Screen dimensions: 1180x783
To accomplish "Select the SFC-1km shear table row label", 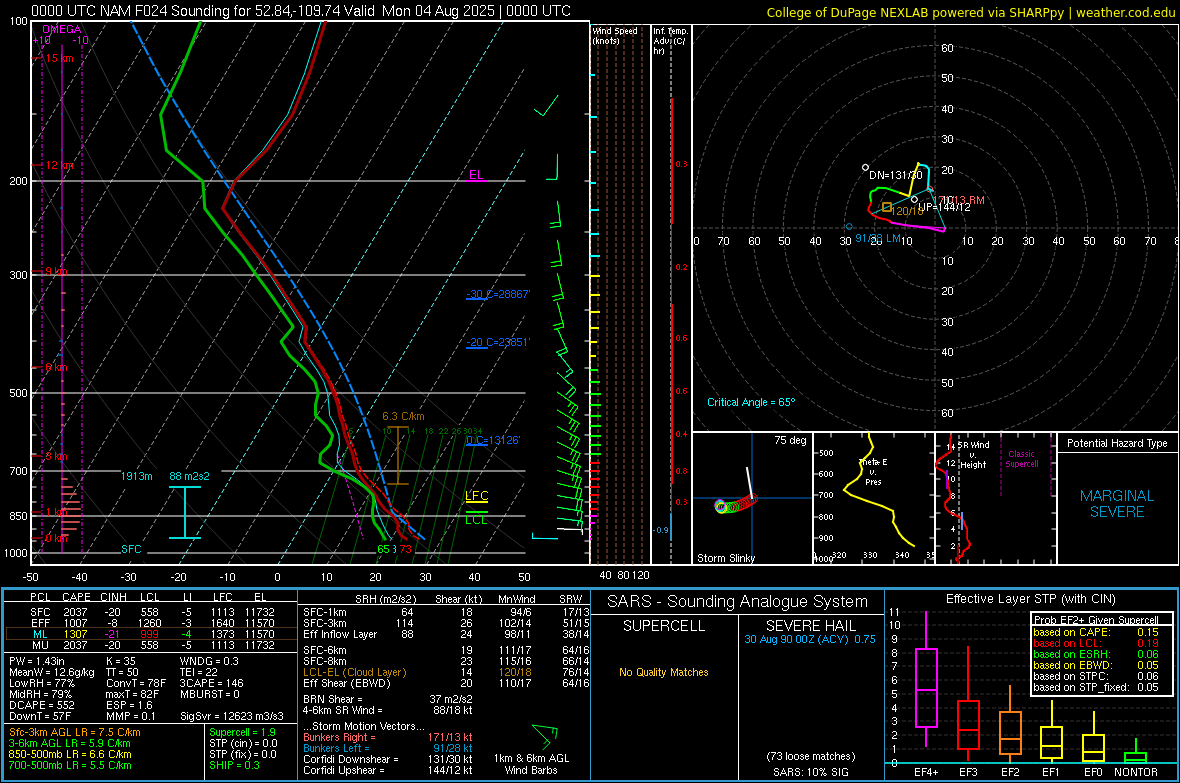I will 325,612.
